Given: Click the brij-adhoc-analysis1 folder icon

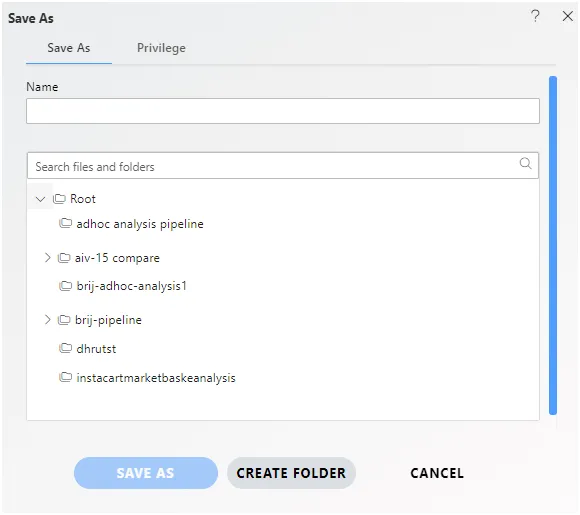Looking at the screenshot, I should 65,286.
